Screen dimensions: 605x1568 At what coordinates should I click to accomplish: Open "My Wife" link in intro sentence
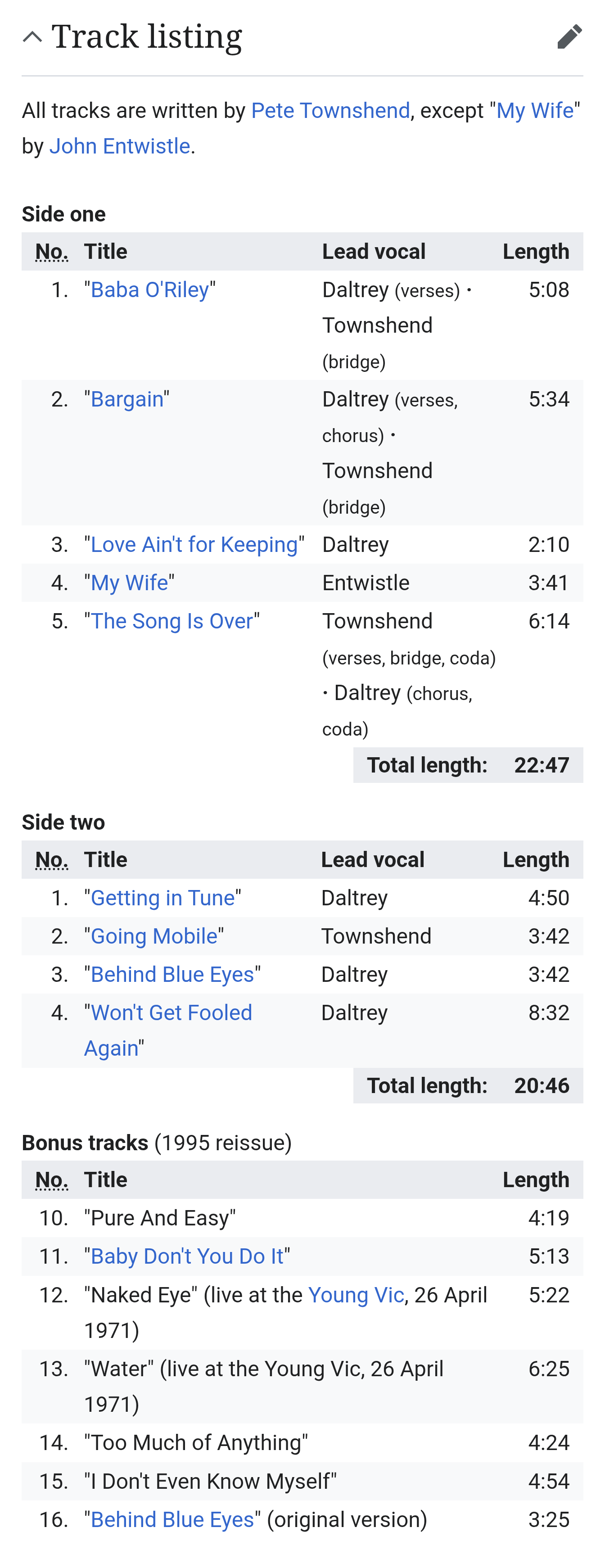[x=534, y=111]
